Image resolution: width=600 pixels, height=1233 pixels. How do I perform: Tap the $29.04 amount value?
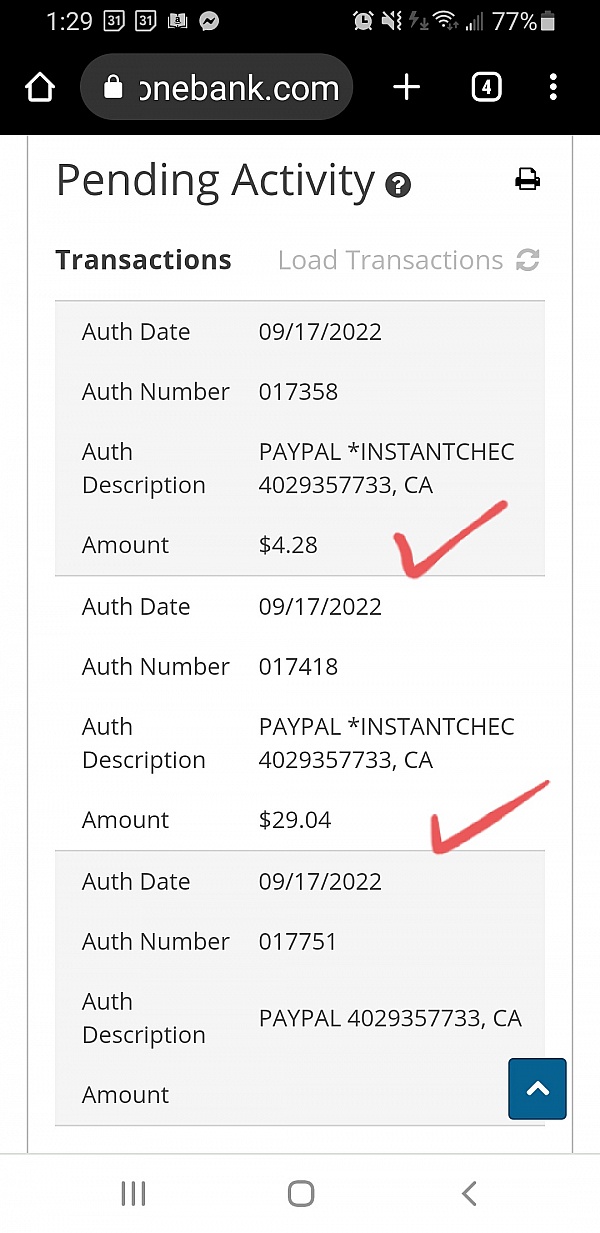pos(295,820)
